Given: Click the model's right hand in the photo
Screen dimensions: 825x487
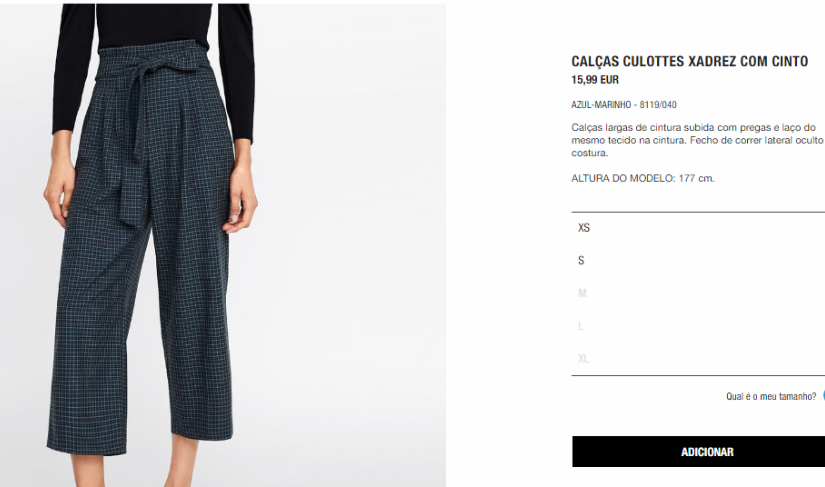Looking at the screenshot, I should tap(58, 196).
